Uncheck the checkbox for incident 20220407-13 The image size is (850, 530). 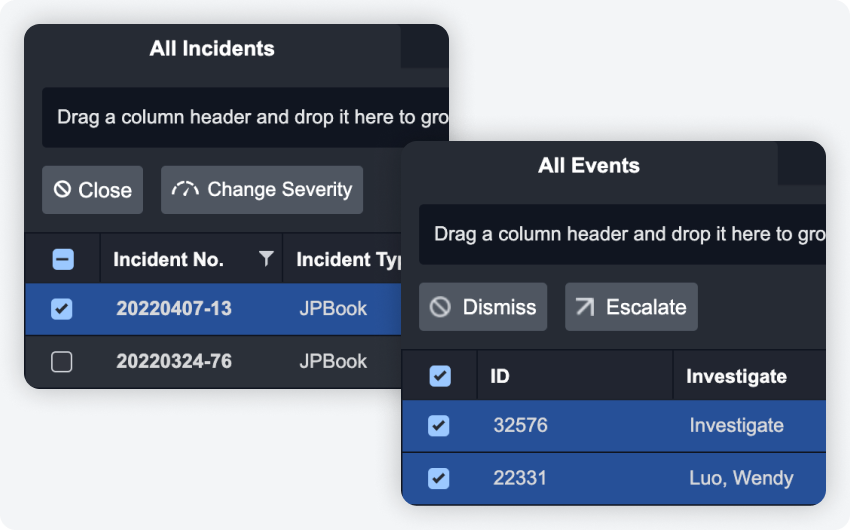click(62, 309)
